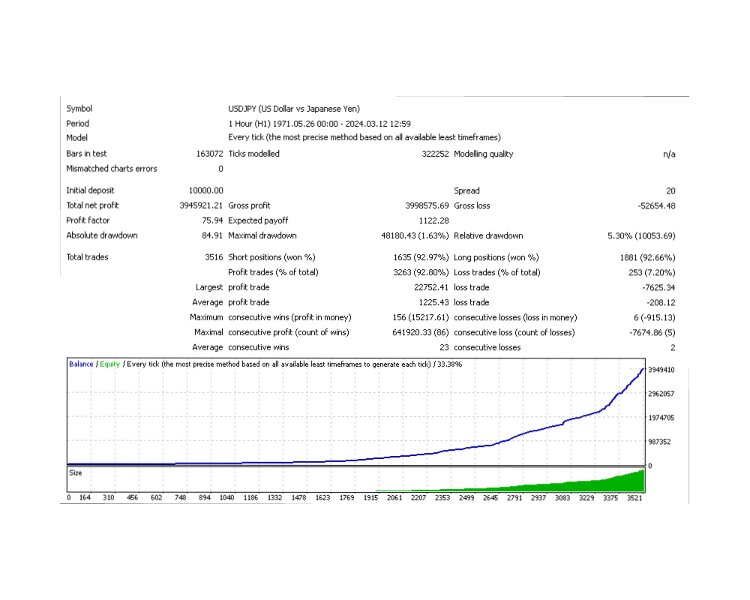Select the symbol value USDJPY (US Dollar vs Japanese Yen)

pyautogui.click(x=294, y=109)
